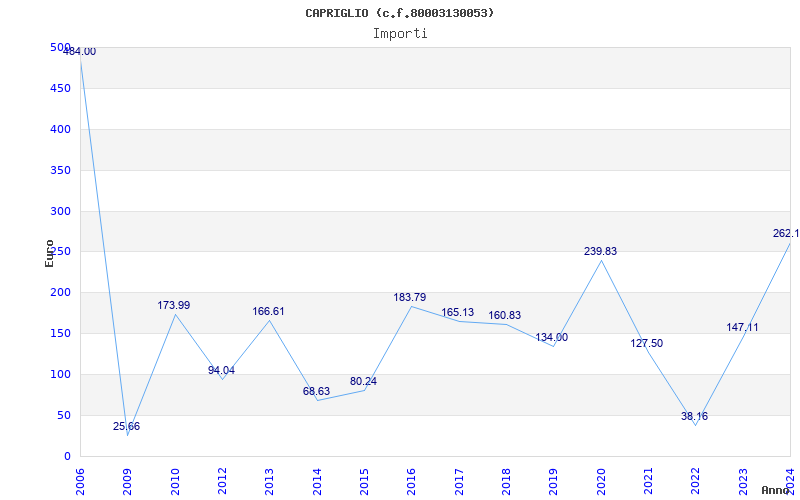Select the 400 tick on Euro axis
Viewport: 800px width, 500px height.
click(x=61, y=130)
